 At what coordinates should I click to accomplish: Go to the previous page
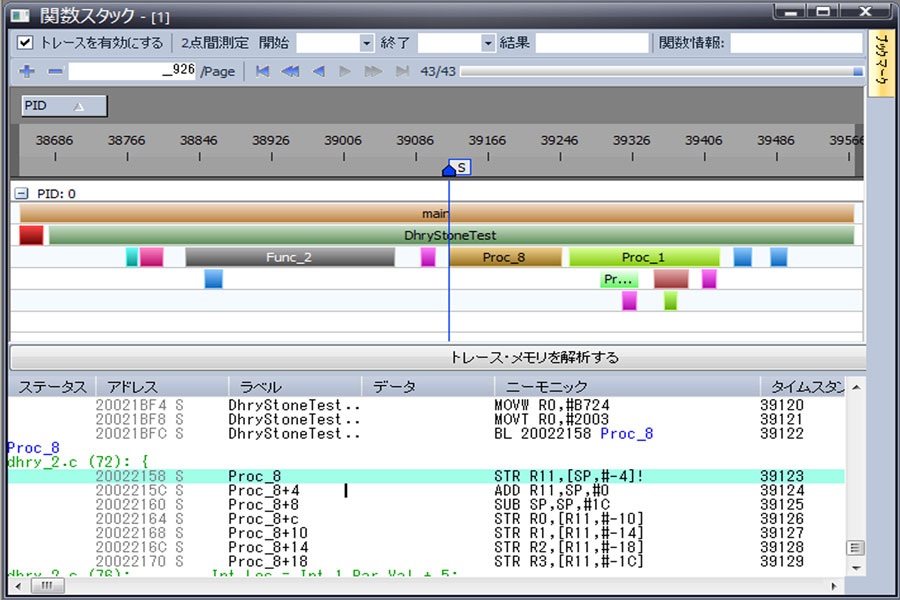319,71
